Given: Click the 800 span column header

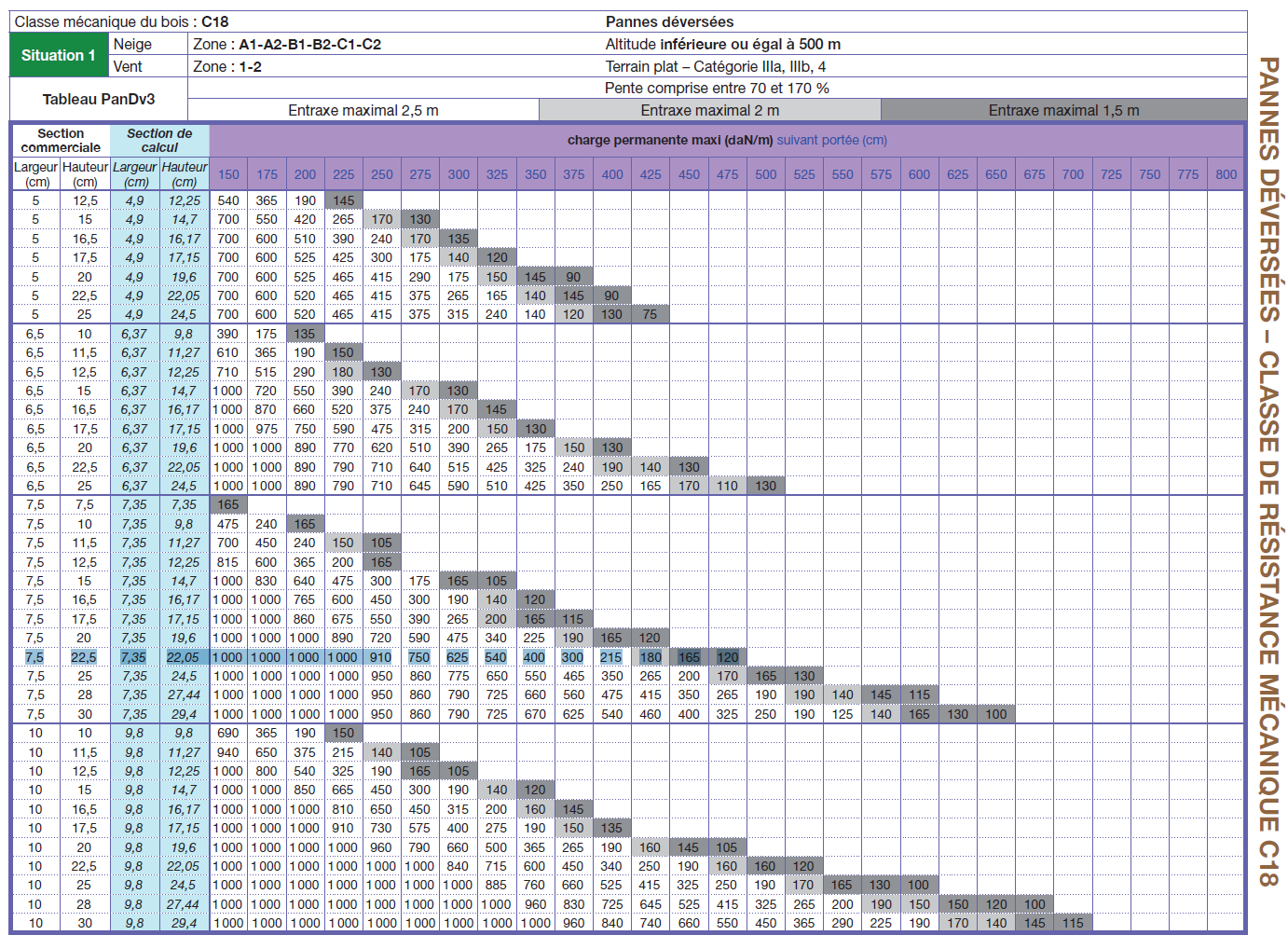Looking at the screenshot, I should pyautogui.click(x=1226, y=174).
